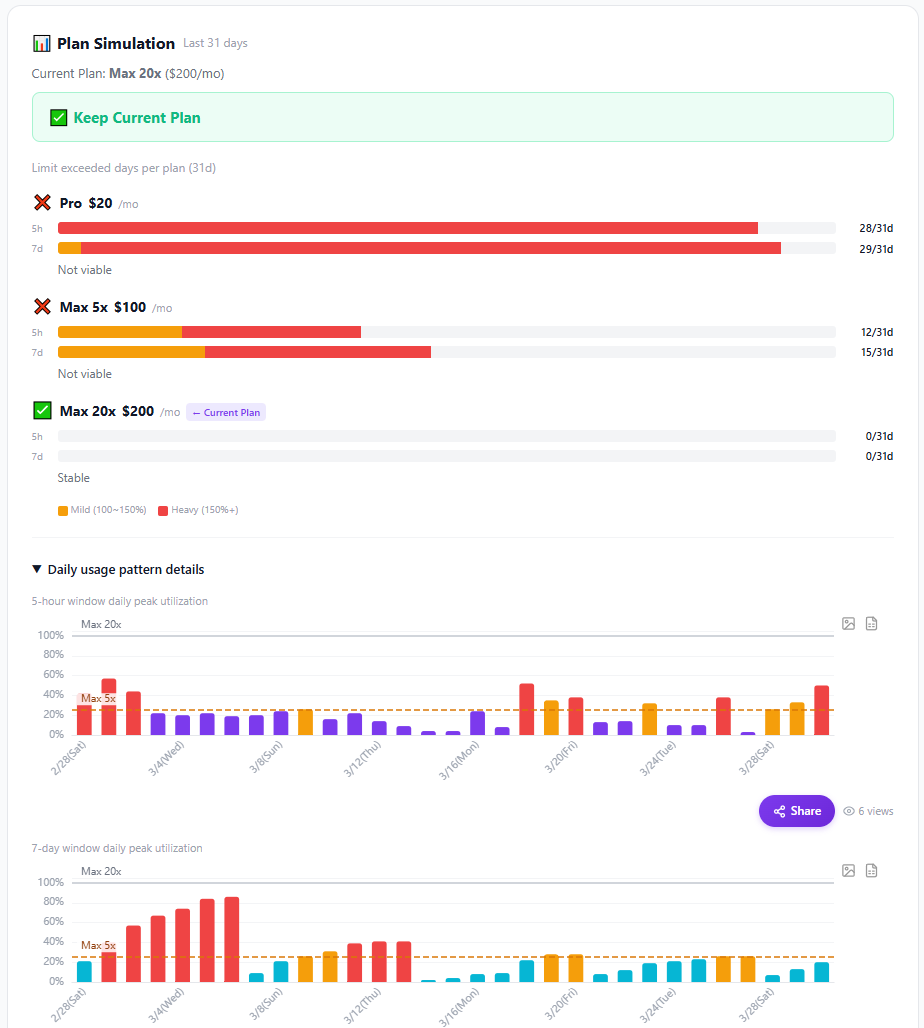Click the Max 5x 7d orange mild segment
Screen dimensions: 924x1028
pos(131,352)
